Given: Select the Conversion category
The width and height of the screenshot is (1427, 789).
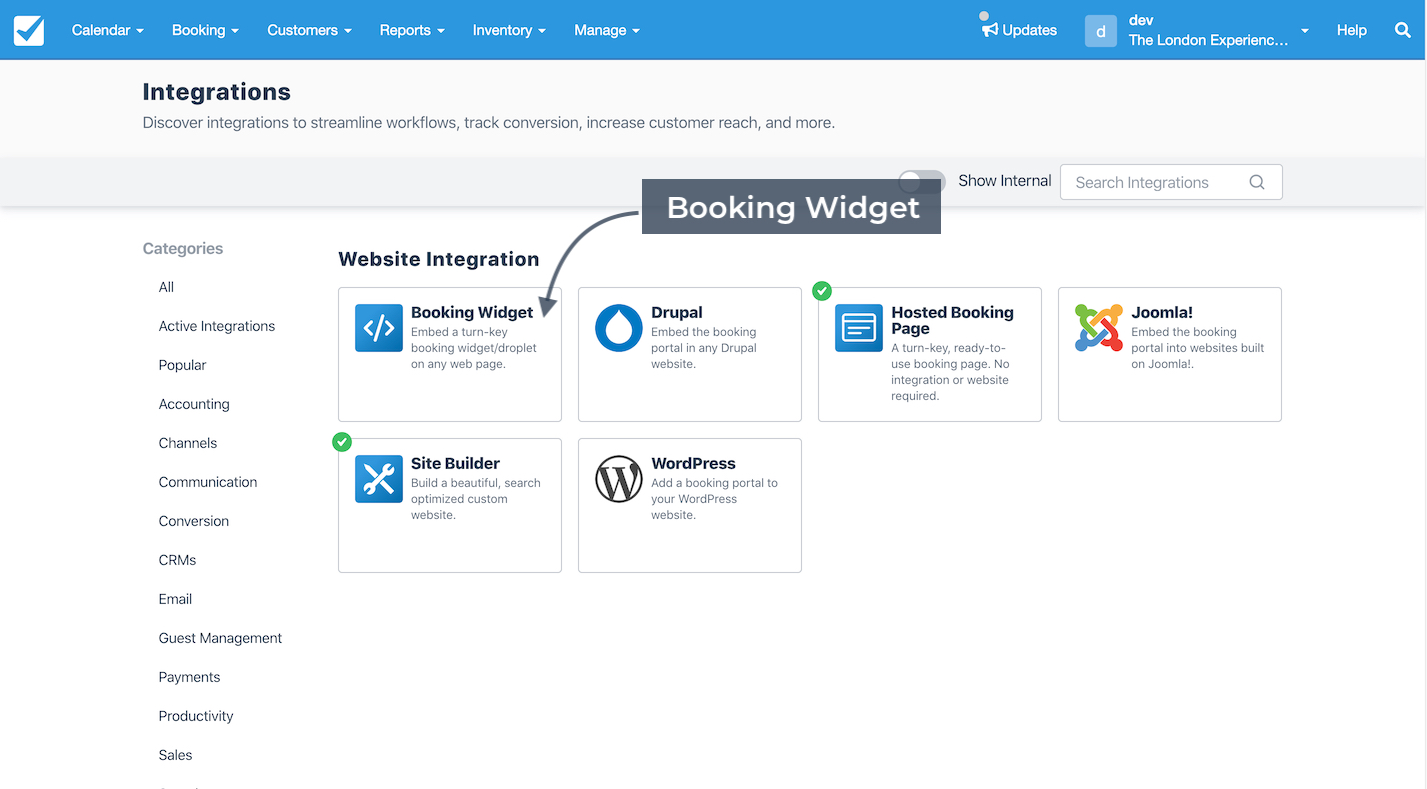Looking at the screenshot, I should click(194, 521).
